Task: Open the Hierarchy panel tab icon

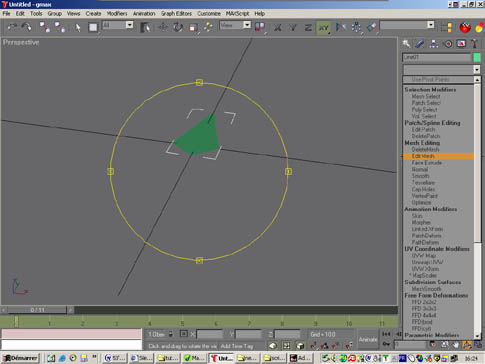Action: point(434,44)
